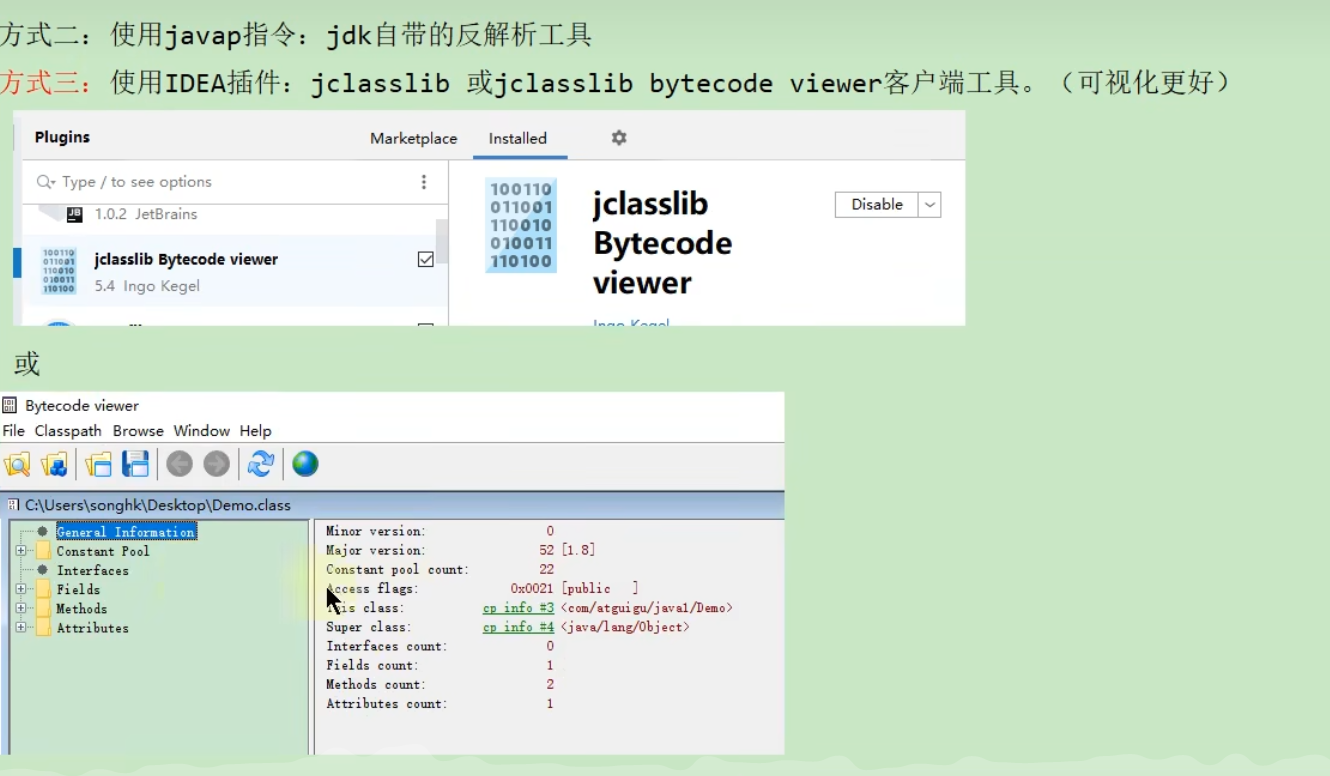
Task: Click the com/atguigu/java1/Demo class name text
Action: click(x=647, y=608)
